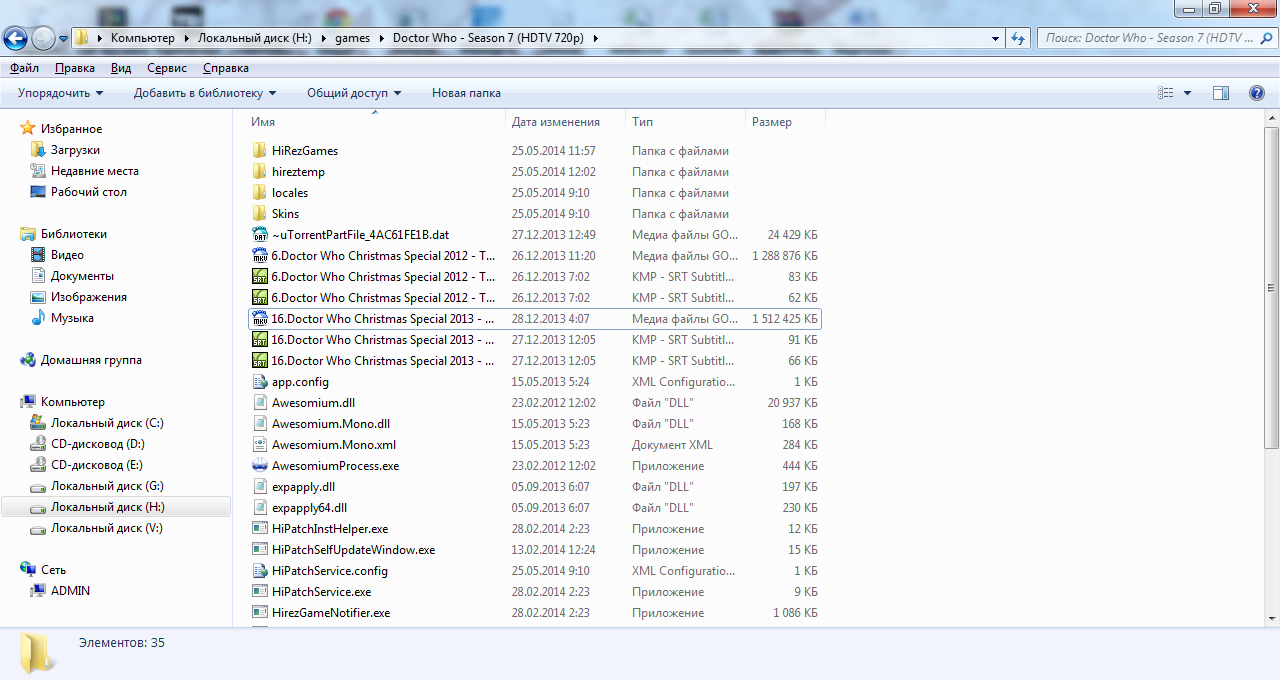Refresh the folder with the address bar button

pyautogui.click(x=1018, y=38)
